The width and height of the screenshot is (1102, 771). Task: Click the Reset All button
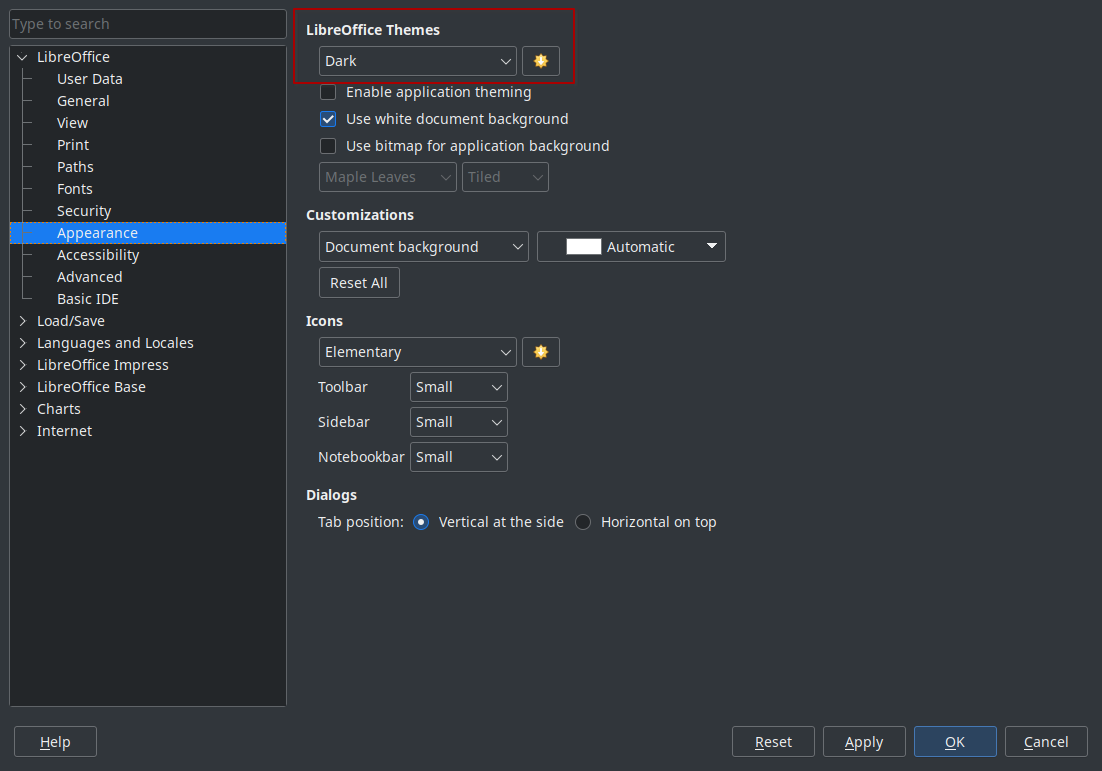(x=359, y=282)
